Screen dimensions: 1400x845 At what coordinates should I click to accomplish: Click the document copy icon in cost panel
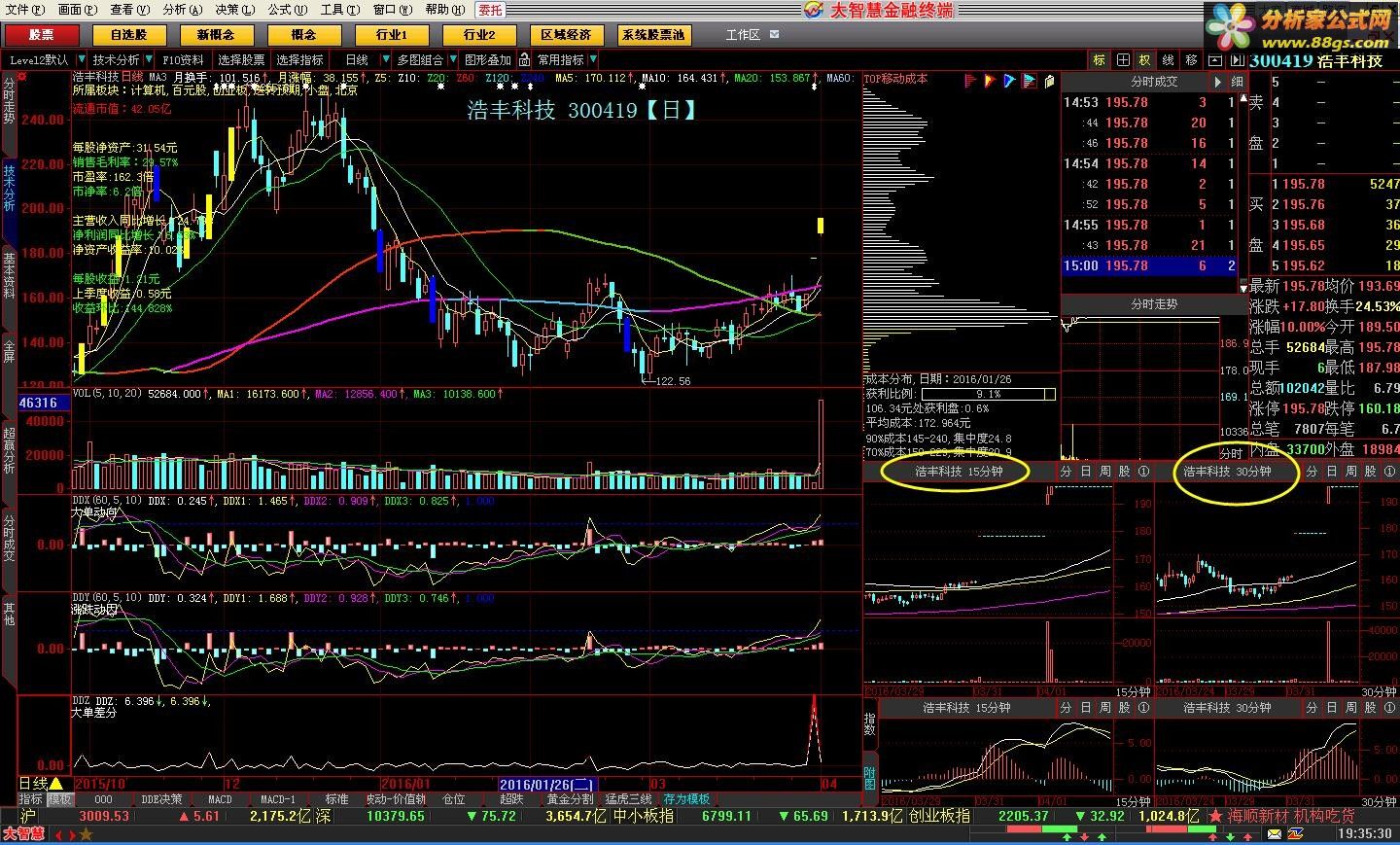(1048, 80)
